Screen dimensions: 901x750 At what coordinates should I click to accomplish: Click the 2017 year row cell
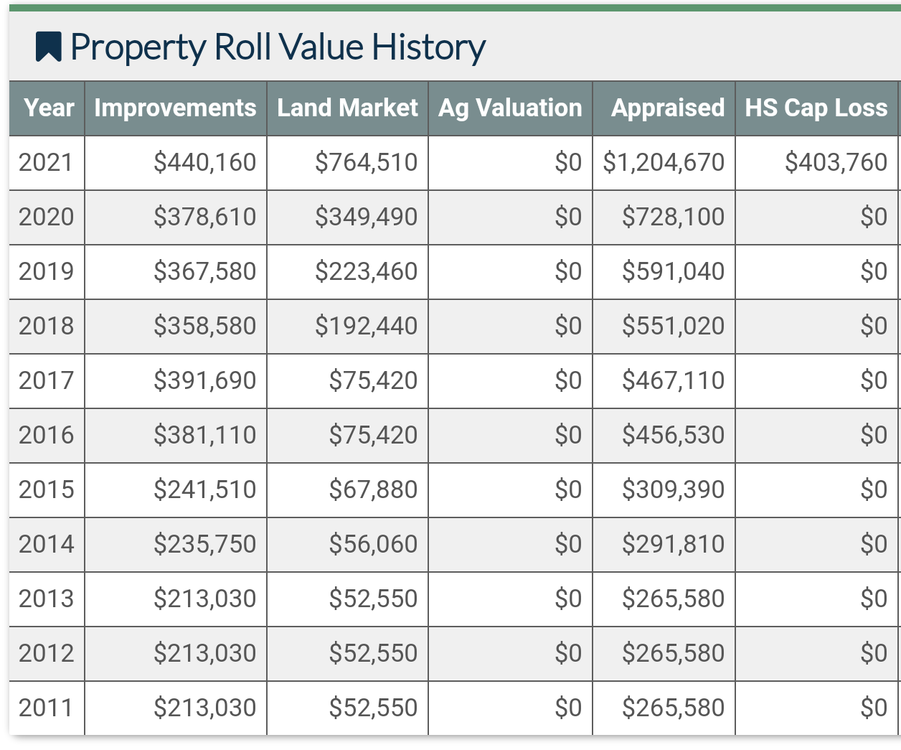(x=46, y=380)
